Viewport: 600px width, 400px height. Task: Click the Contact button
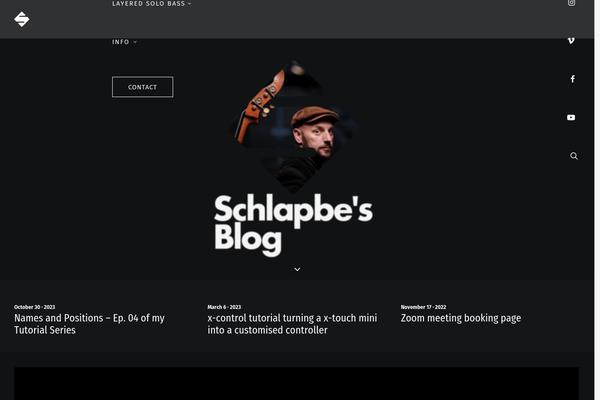[142, 87]
